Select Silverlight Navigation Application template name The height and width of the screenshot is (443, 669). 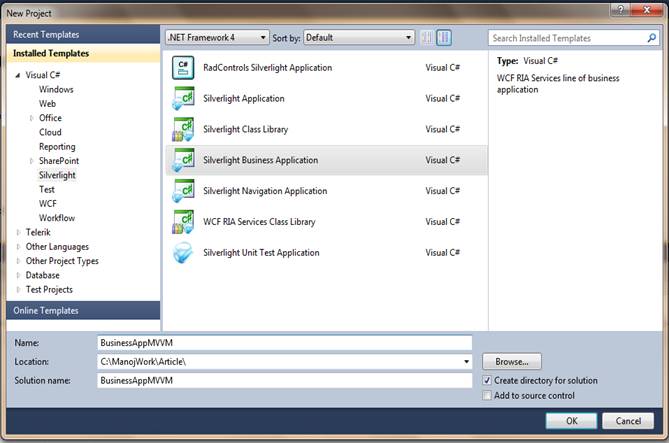tap(265, 191)
